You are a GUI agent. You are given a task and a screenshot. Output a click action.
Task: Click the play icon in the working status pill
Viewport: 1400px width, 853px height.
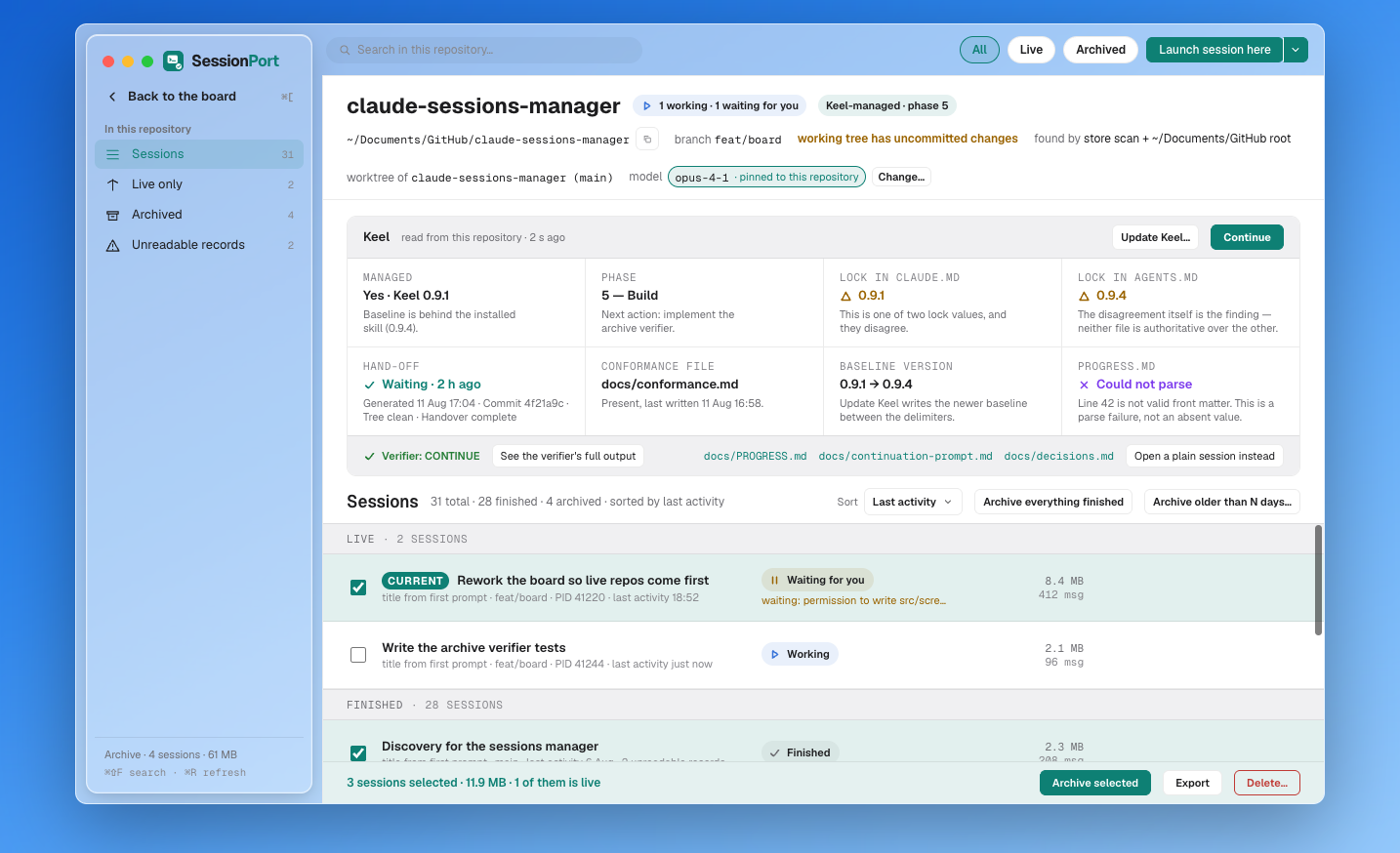point(646,105)
